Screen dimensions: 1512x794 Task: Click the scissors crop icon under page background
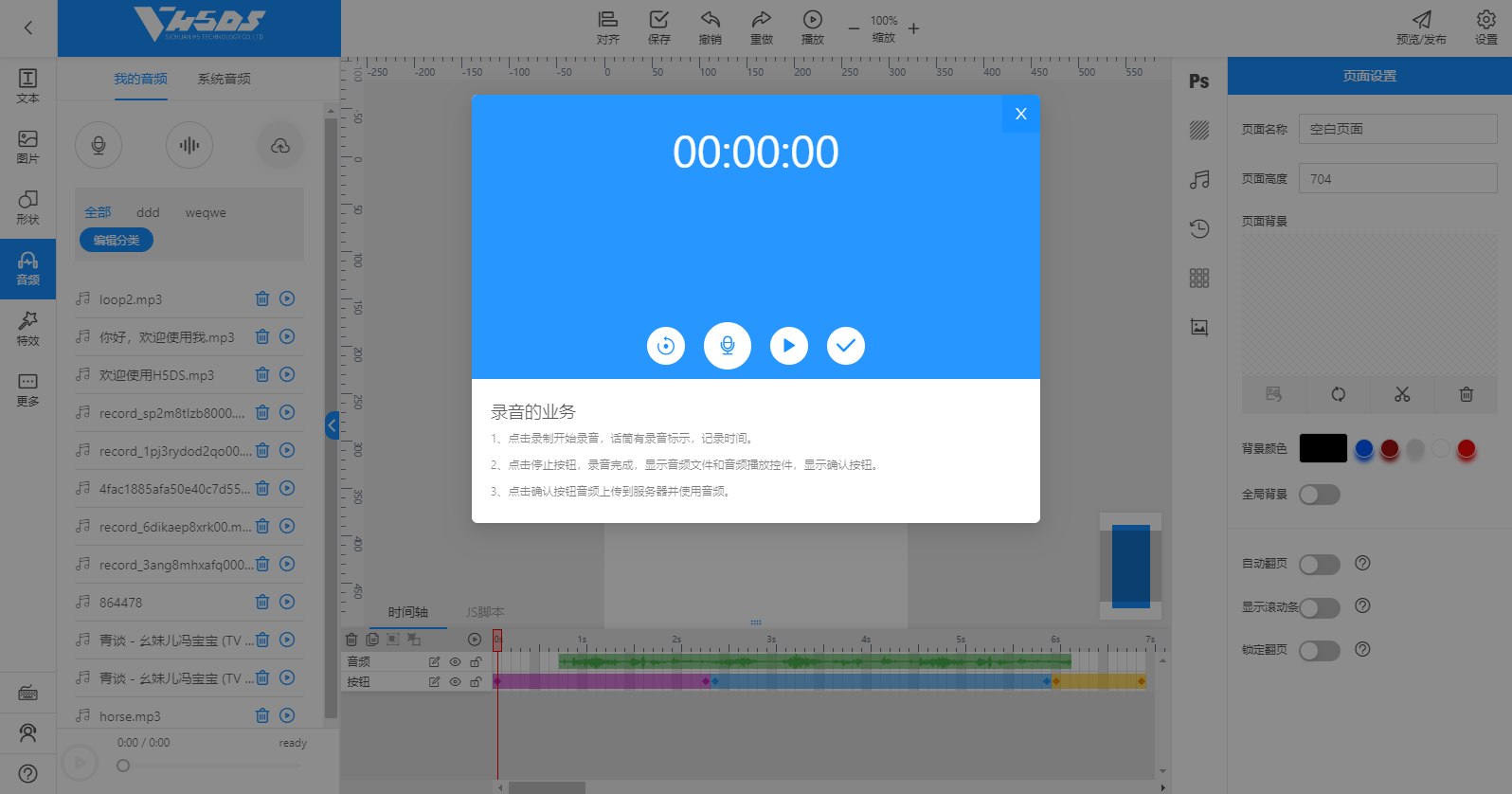coord(1402,394)
